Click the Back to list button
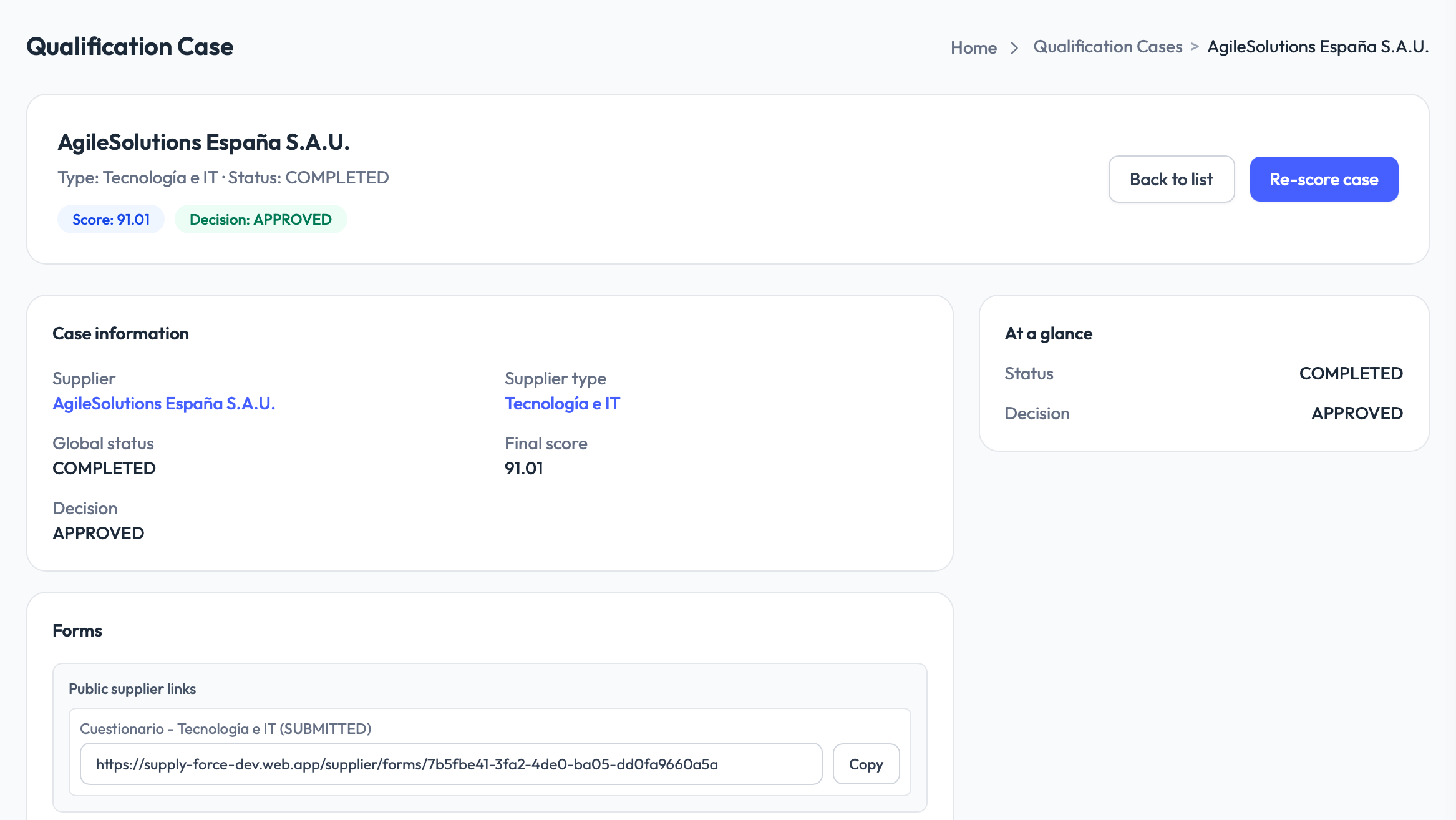 (1171, 179)
